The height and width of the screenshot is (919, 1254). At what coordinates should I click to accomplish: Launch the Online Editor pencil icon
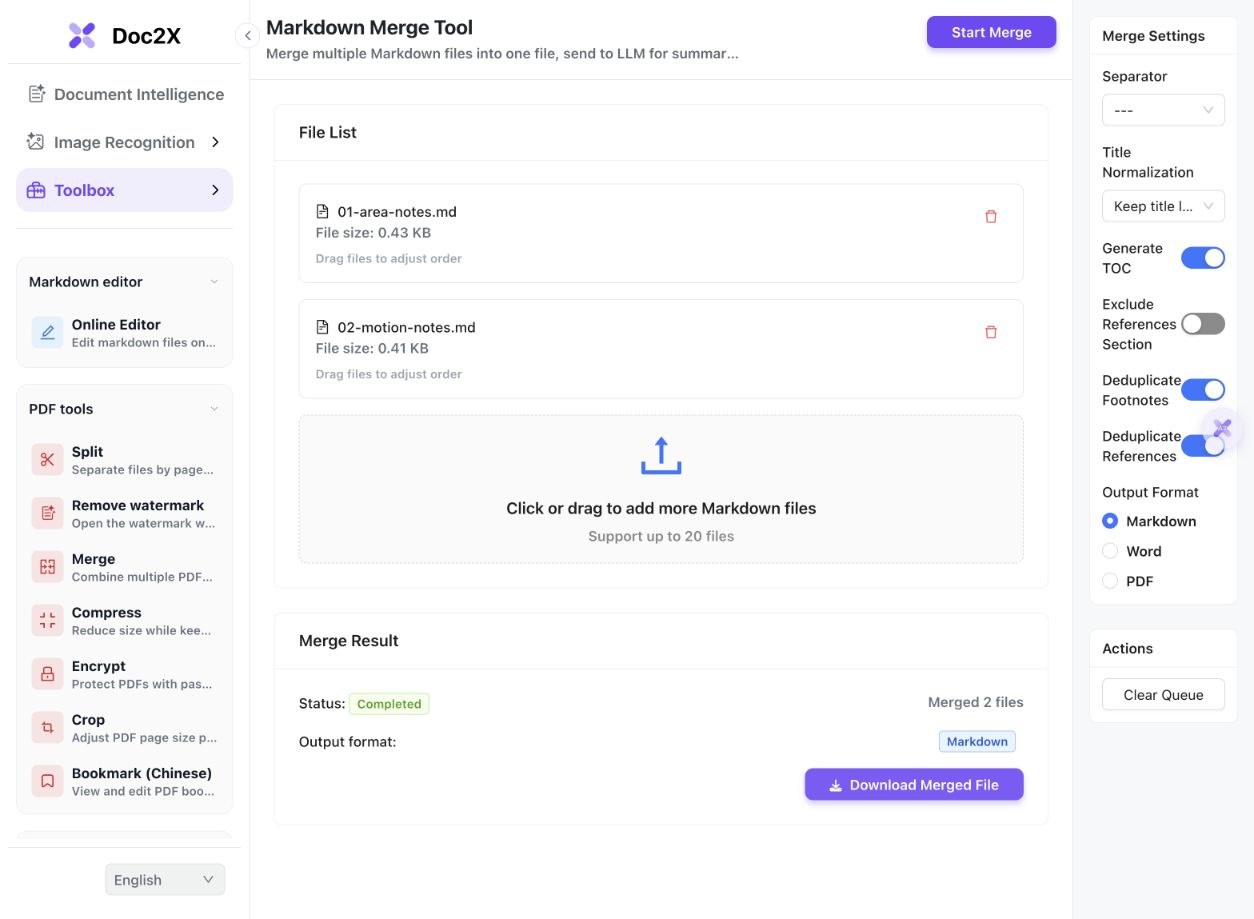47,333
